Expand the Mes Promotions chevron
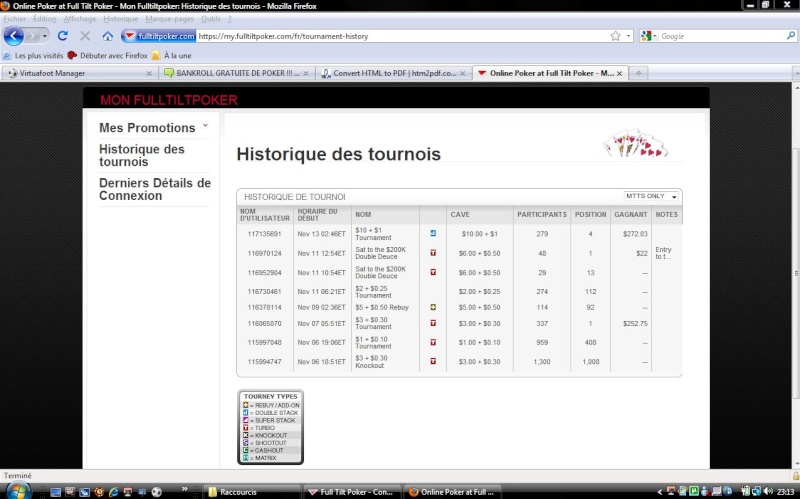The height and width of the screenshot is (499, 800). 205,124
